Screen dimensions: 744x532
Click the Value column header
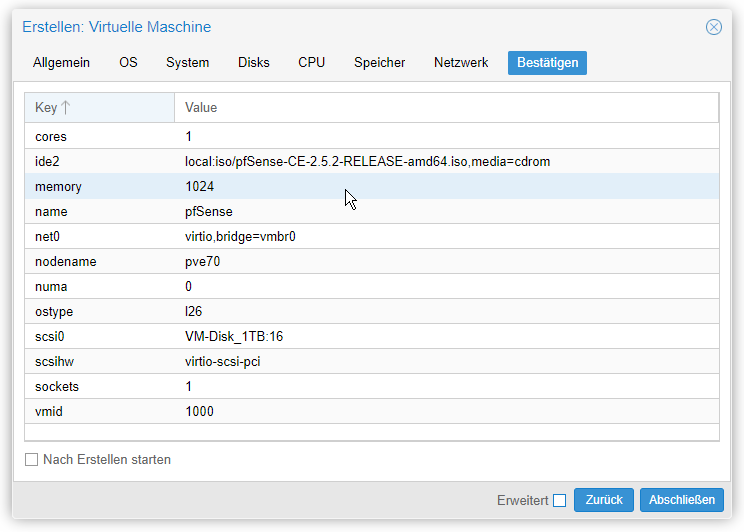[x=446, y=108]
